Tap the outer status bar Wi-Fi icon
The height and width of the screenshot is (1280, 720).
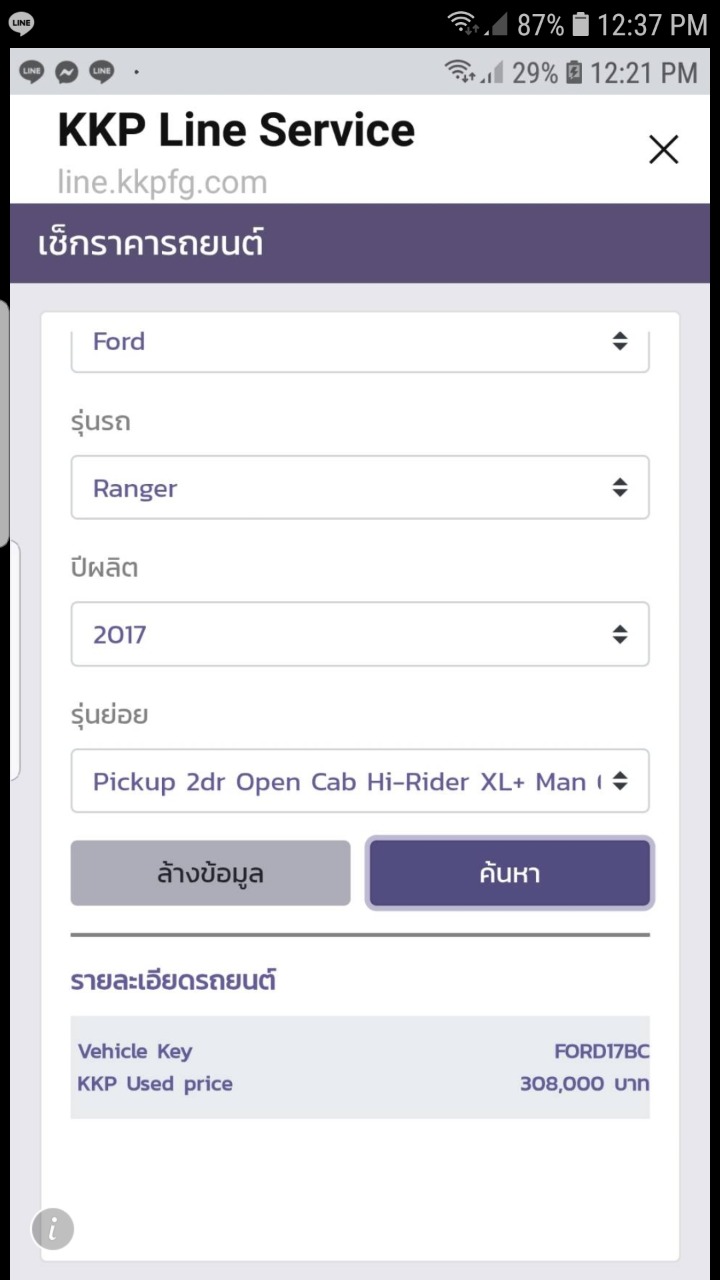click(x=462, y=24)
